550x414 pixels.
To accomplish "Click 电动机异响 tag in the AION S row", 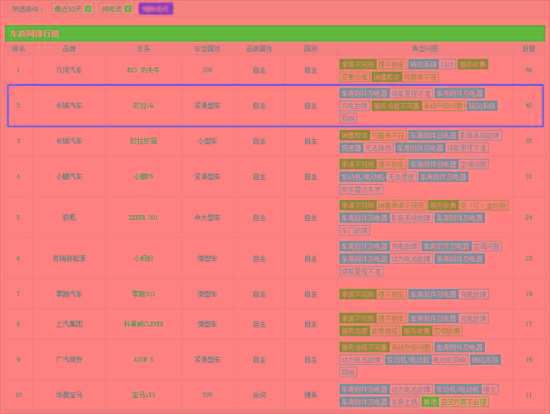I will click(x=449, y=360).
